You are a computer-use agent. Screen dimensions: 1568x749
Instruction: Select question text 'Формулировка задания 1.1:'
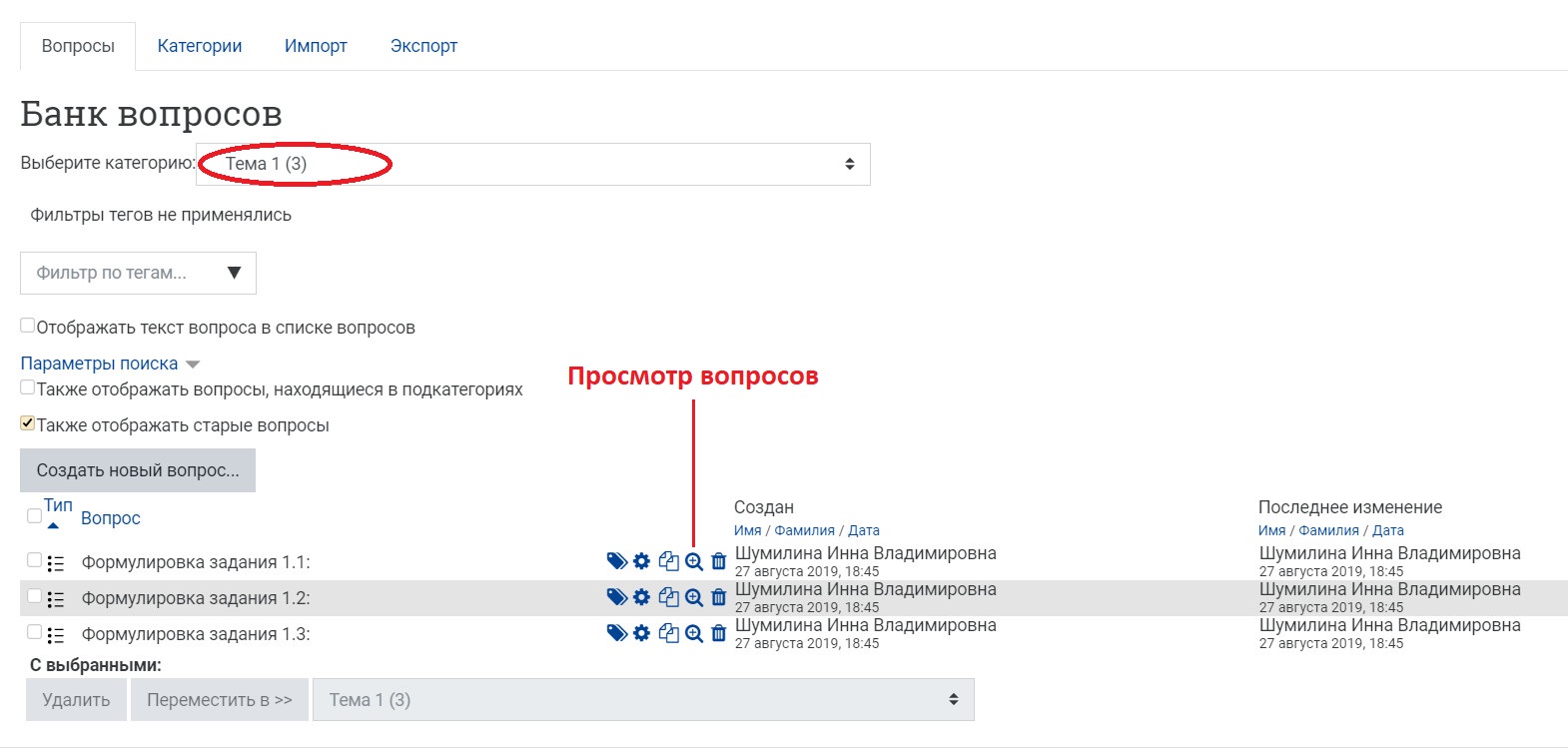tap(196, 562)
